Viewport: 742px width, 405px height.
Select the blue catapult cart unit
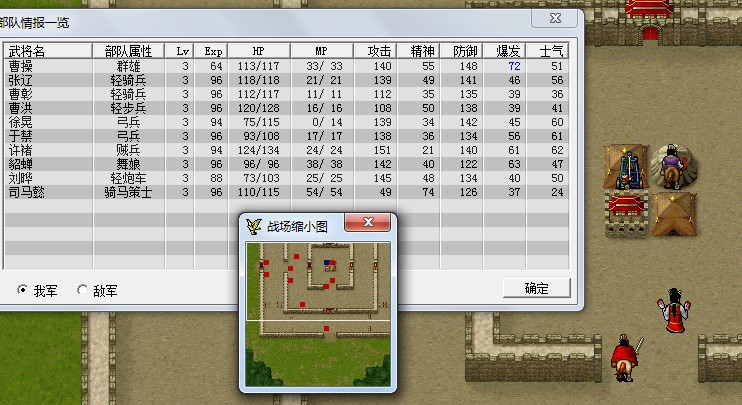(x=627, y=167)
